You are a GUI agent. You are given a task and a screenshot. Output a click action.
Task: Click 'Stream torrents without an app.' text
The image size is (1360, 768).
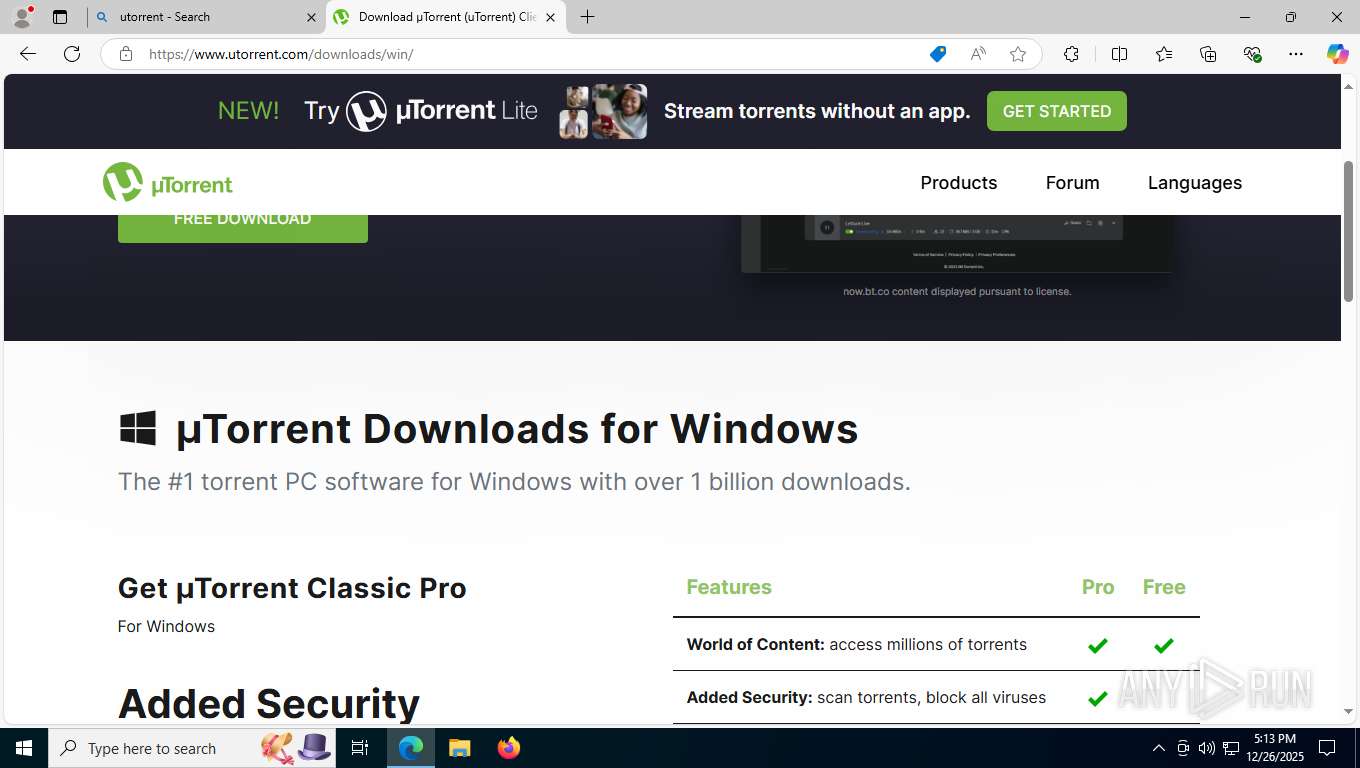tap(817, 111)
